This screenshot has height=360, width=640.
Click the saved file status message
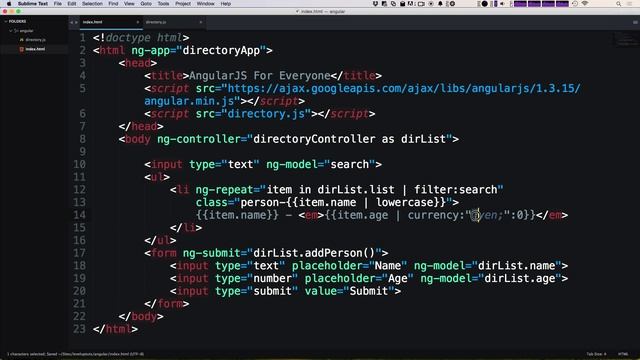(x=76, y=354)
